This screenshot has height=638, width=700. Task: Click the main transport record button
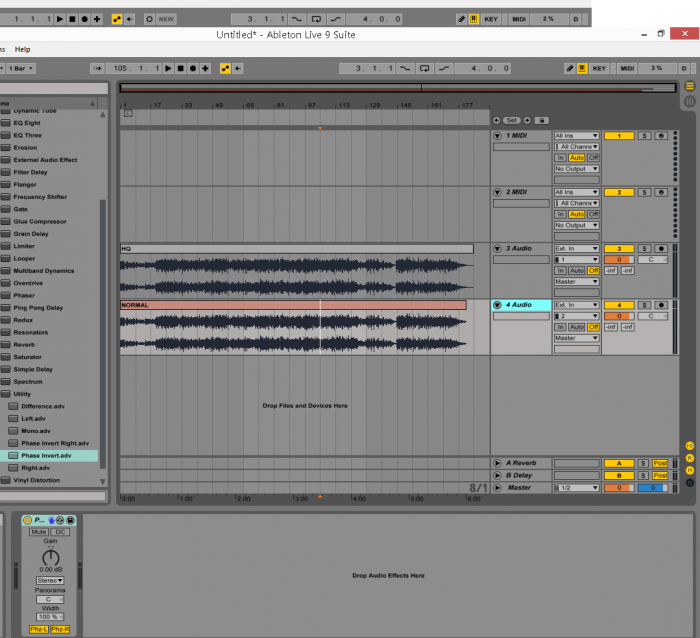[x=193, y=68]
